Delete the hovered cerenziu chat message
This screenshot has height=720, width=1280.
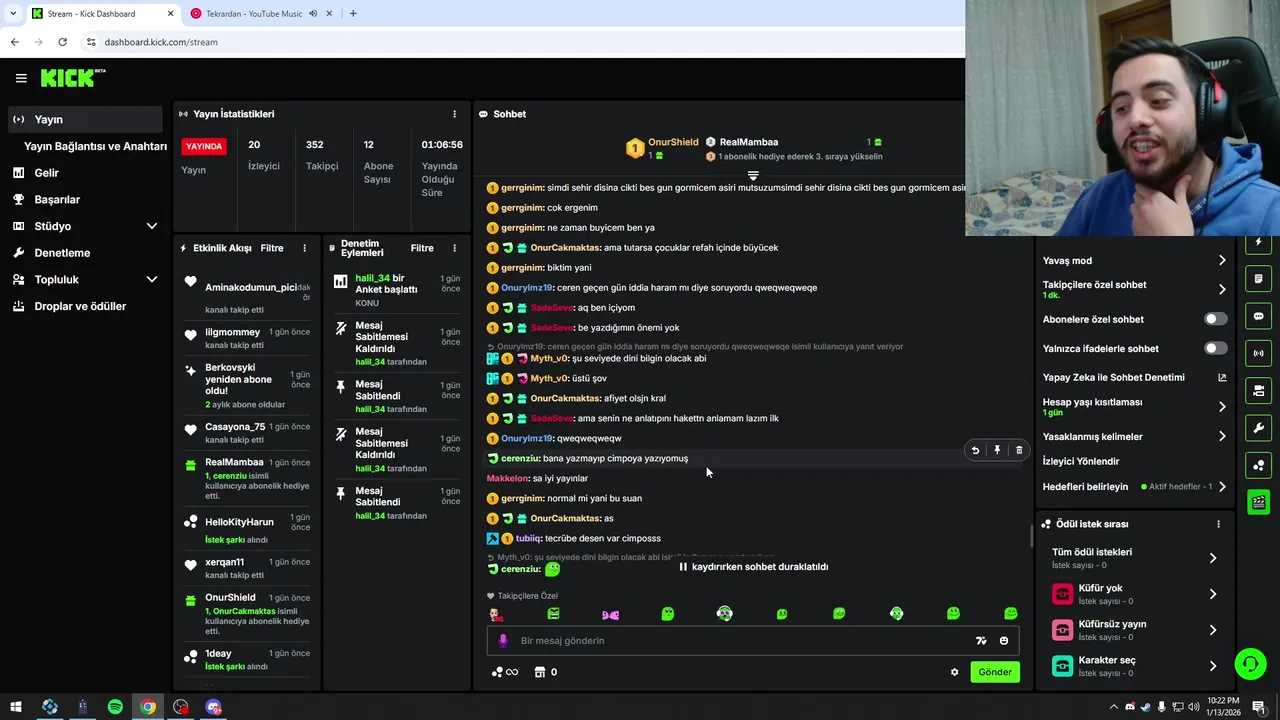[1019, 451]
